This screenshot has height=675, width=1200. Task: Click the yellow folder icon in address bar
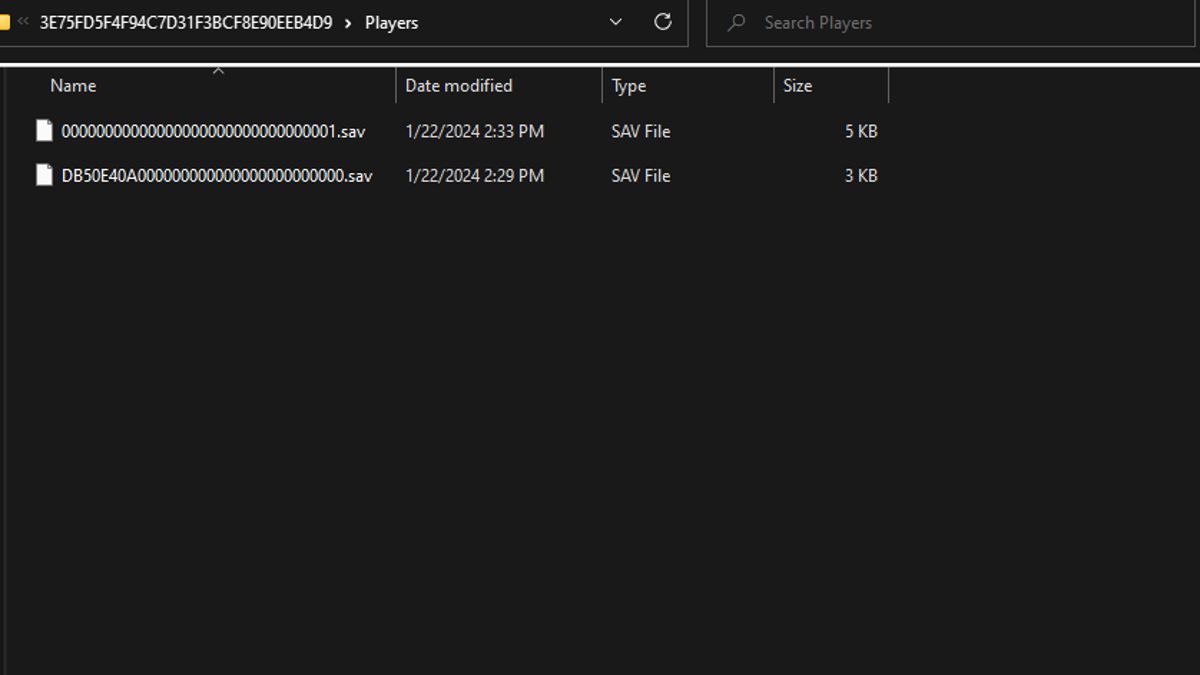(x=4, y=22)
